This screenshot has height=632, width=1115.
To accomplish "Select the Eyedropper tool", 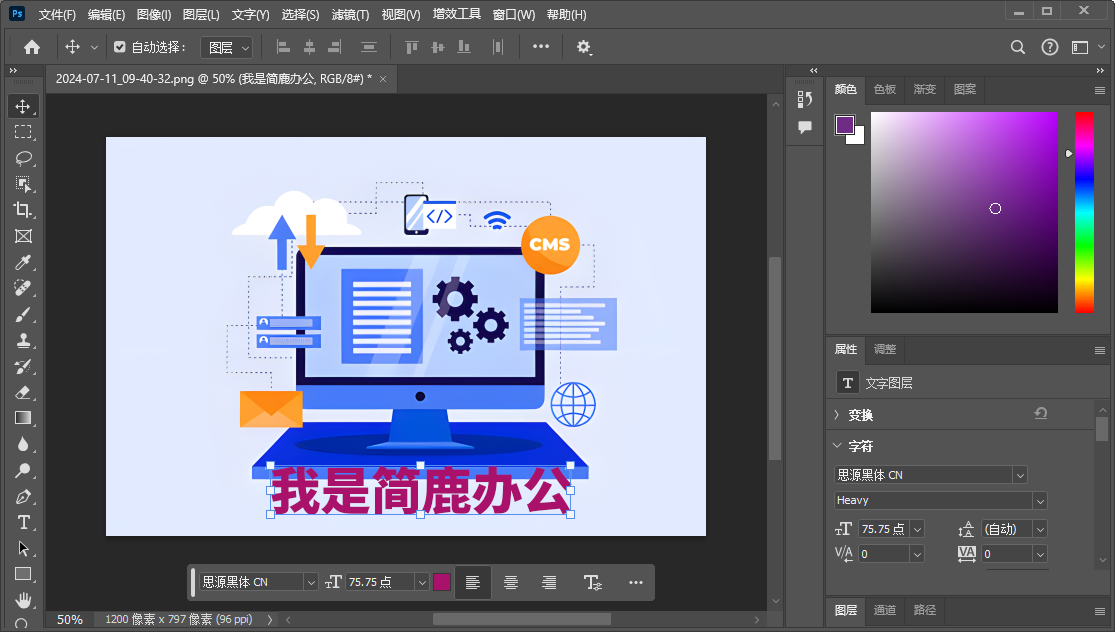I will click(x=22, y=262).
